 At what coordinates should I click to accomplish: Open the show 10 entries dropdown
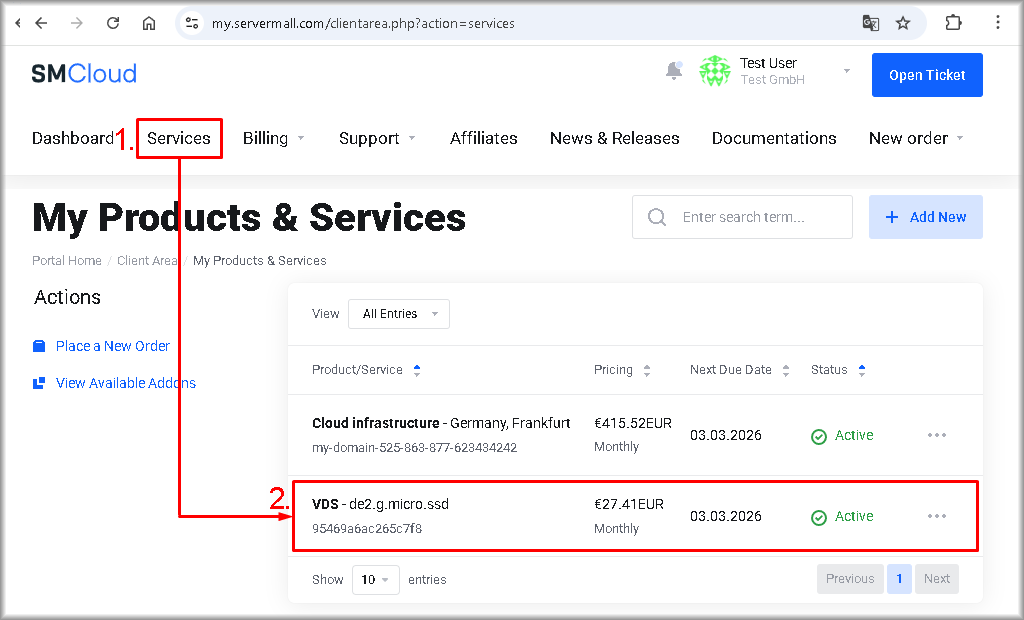pos(375,580)
